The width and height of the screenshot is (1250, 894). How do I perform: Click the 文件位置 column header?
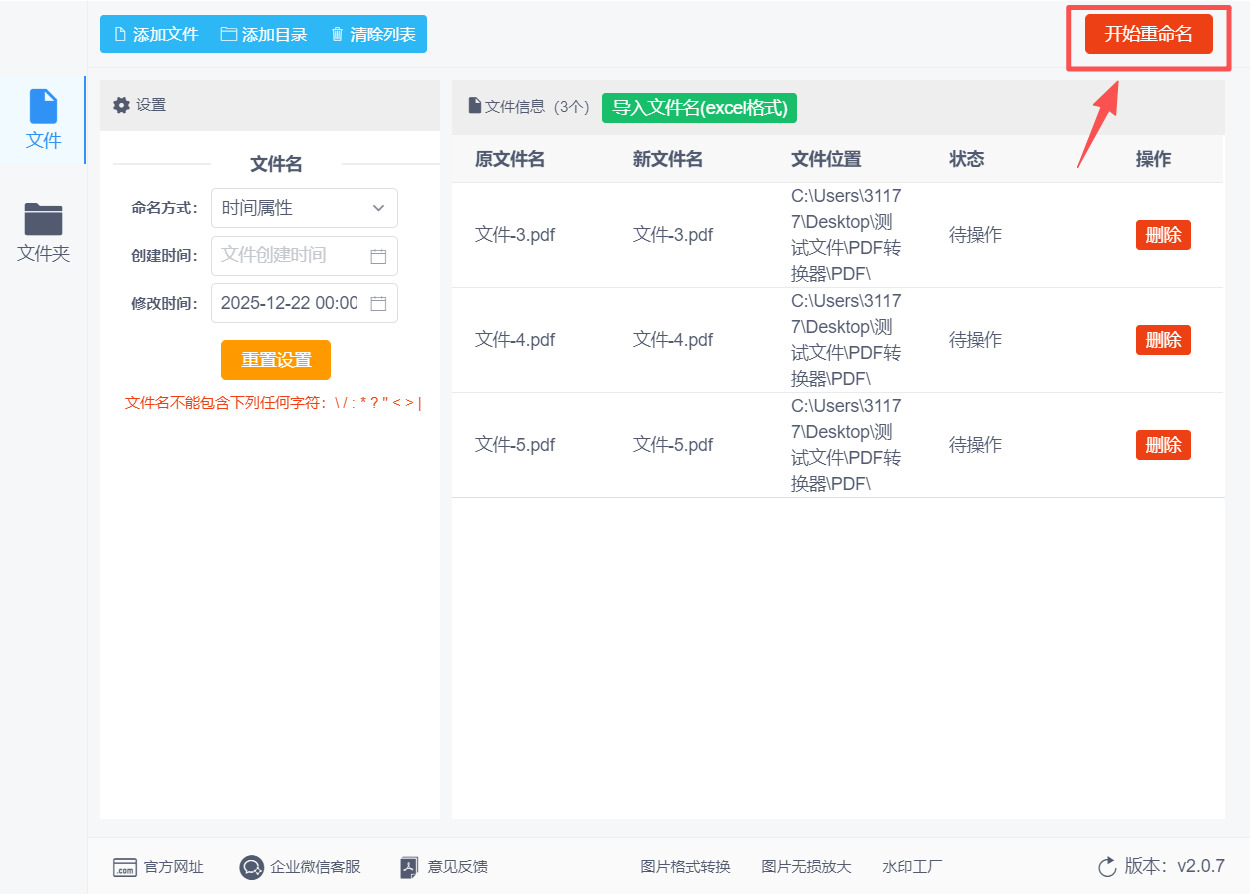[826, 159]
